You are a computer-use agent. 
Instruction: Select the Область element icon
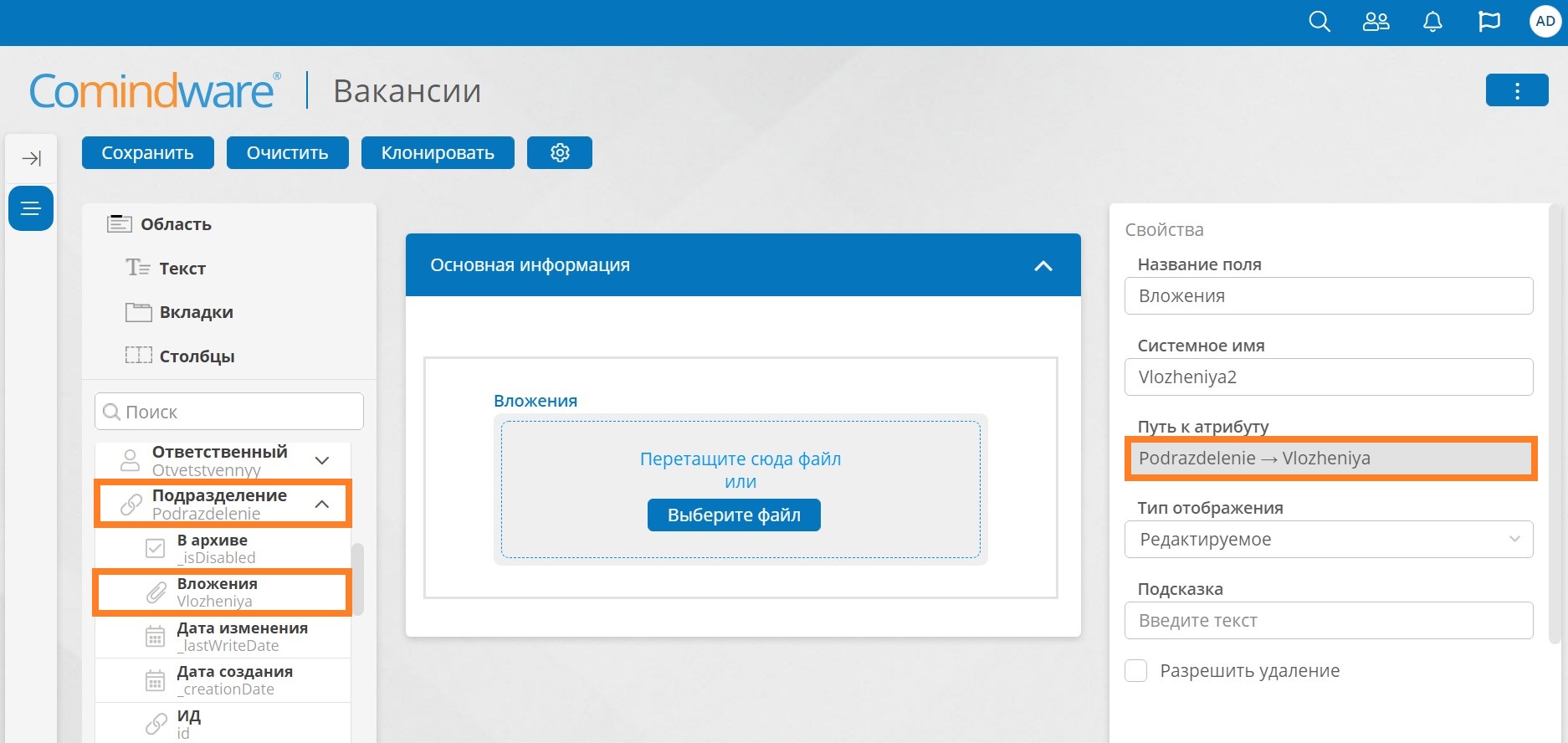(120, 223)
